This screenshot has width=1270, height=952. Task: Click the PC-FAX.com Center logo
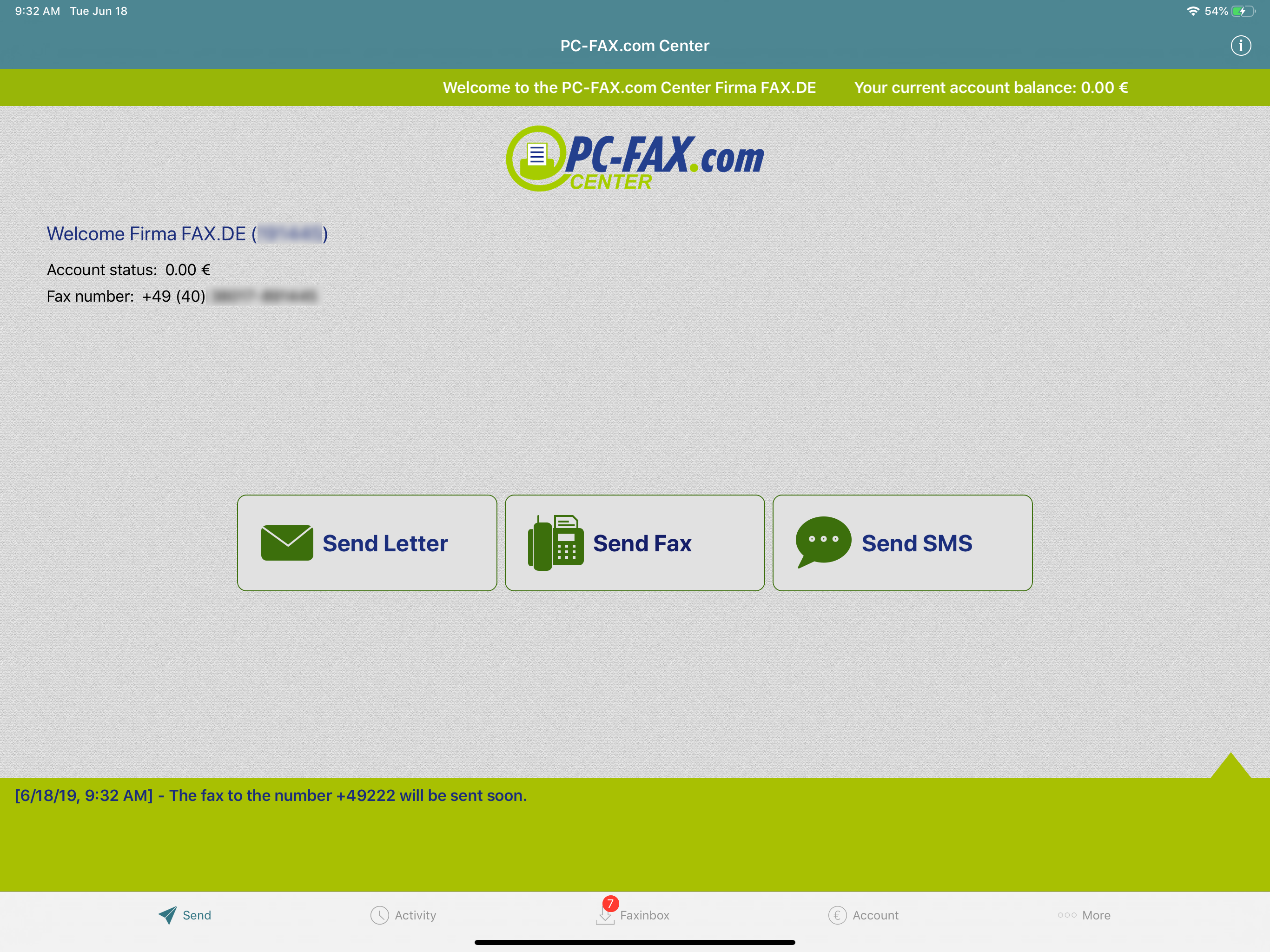(x=635, y=159)
